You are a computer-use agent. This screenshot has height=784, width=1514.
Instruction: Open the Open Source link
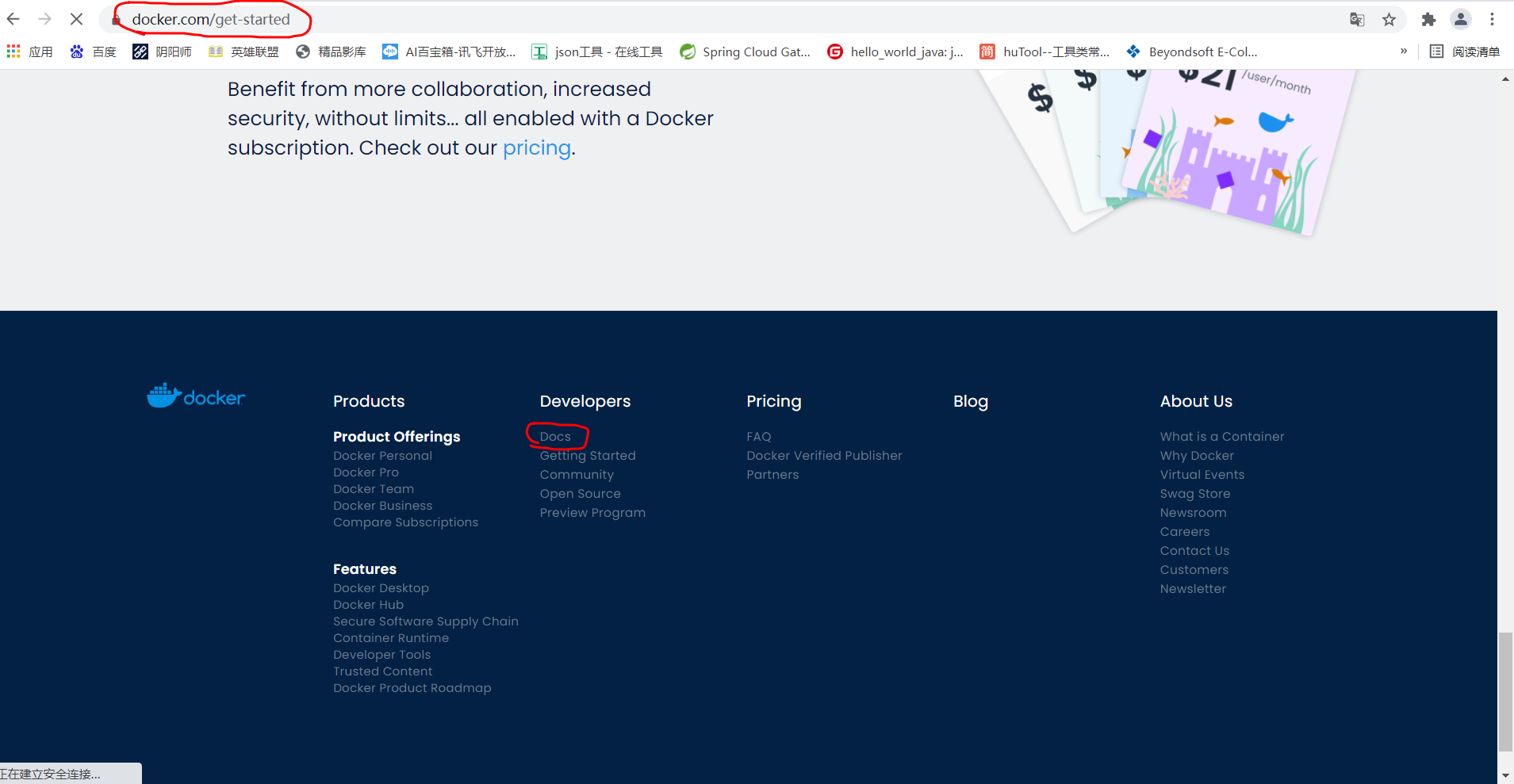581,494
